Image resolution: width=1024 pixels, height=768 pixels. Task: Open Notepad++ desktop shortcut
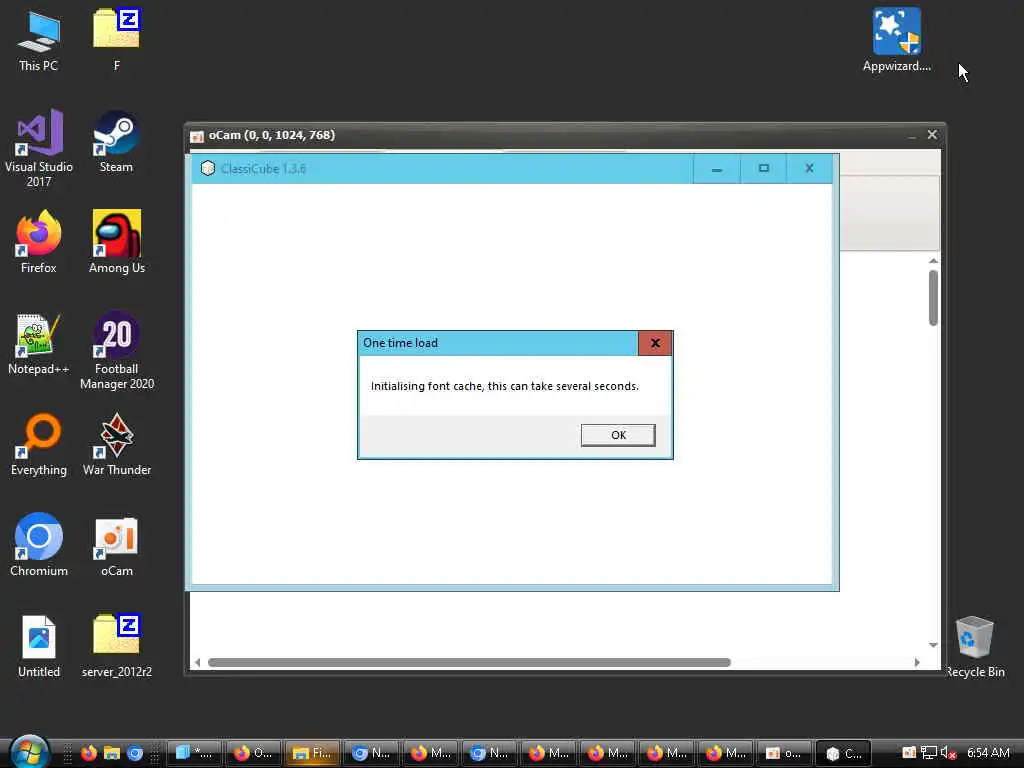click(39, 344)
